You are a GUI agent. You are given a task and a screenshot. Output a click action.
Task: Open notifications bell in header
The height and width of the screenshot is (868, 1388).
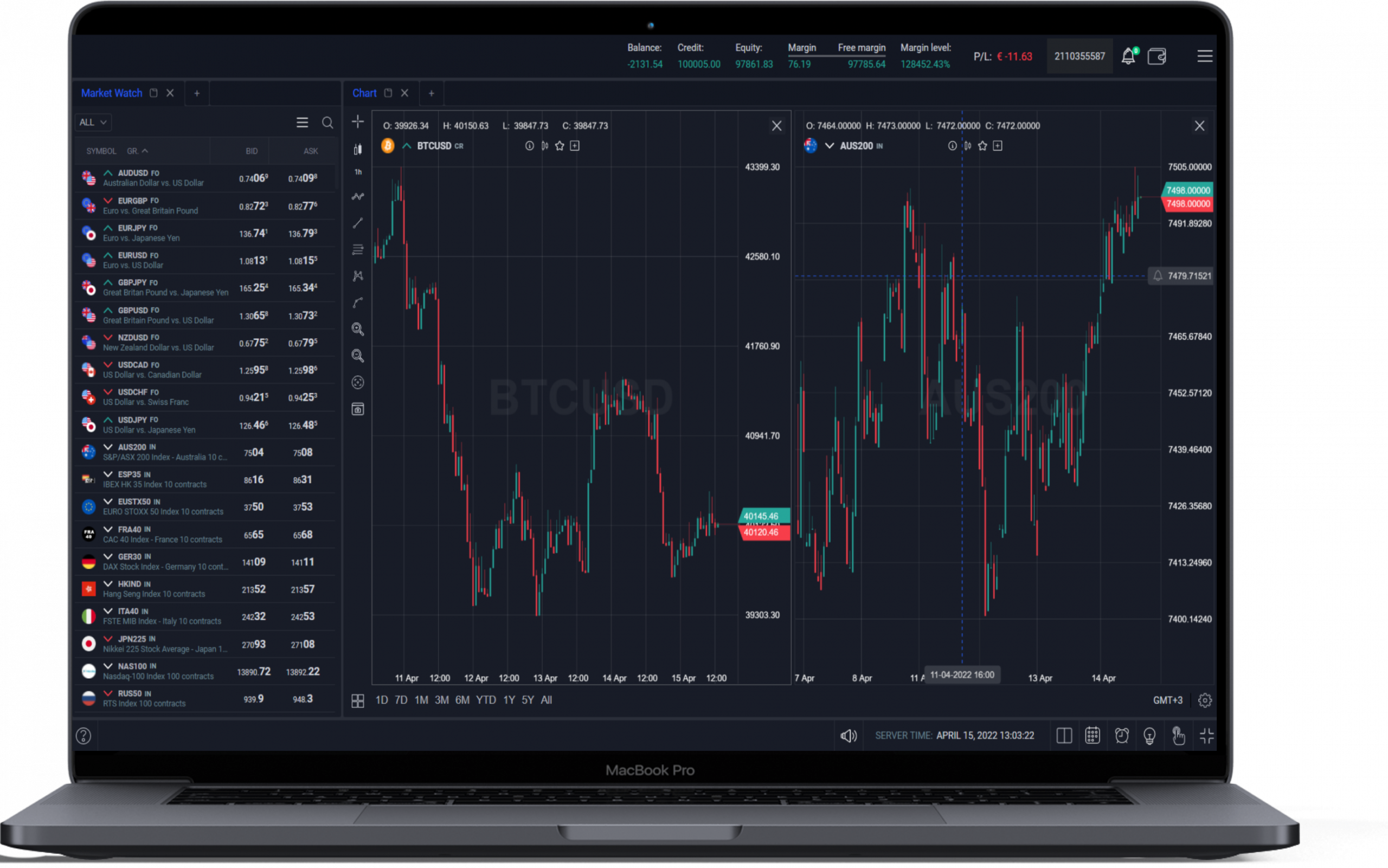[x=1128, y=56]
